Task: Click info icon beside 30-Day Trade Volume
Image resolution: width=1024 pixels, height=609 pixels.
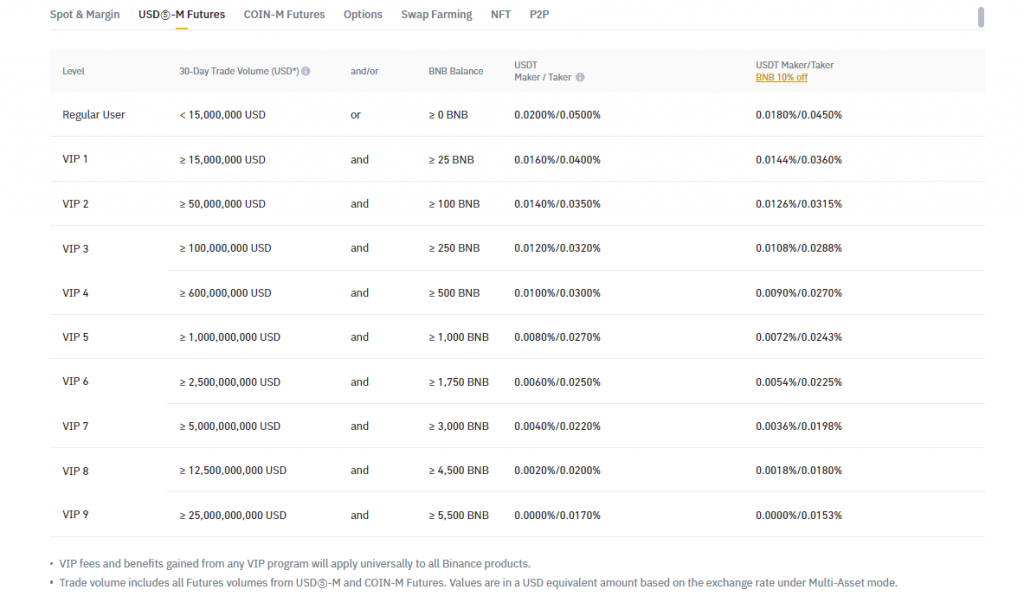Action: coord(306,72)
